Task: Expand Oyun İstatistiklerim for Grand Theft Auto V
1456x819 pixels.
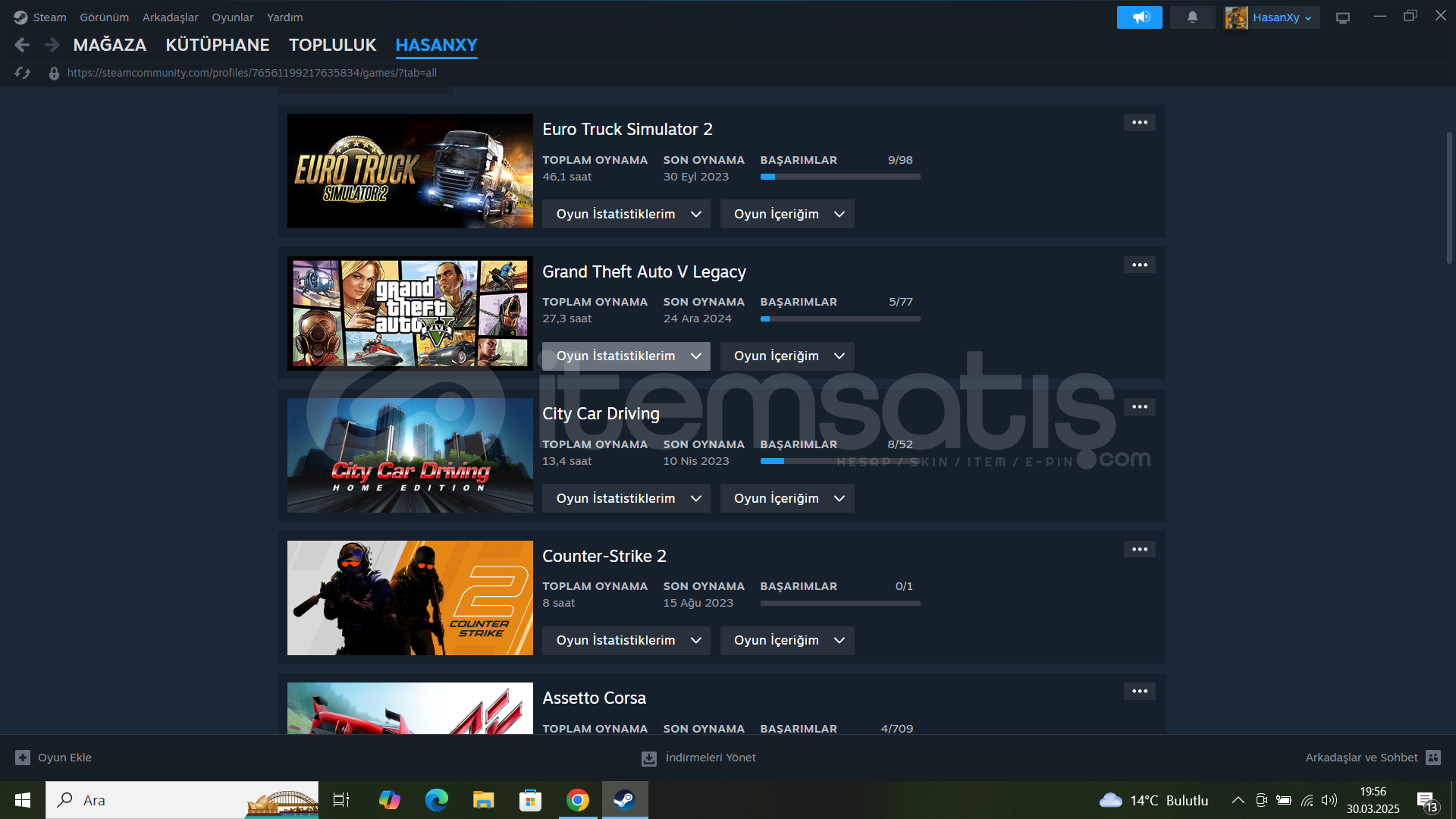Action: tap(626, 356)
